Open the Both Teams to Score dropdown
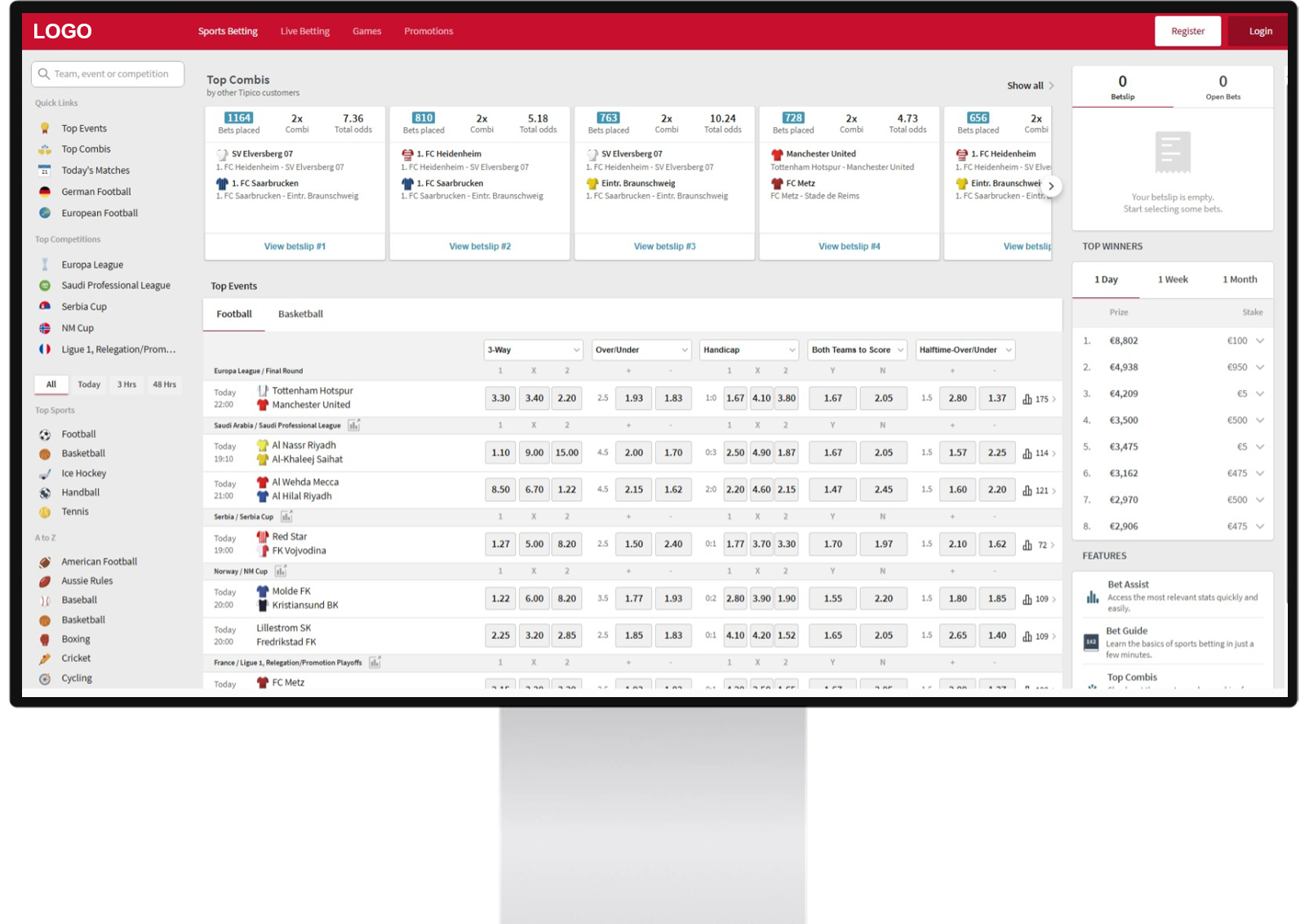The image size is (1309, 924). pyautogui.click(x=858, y=350)
